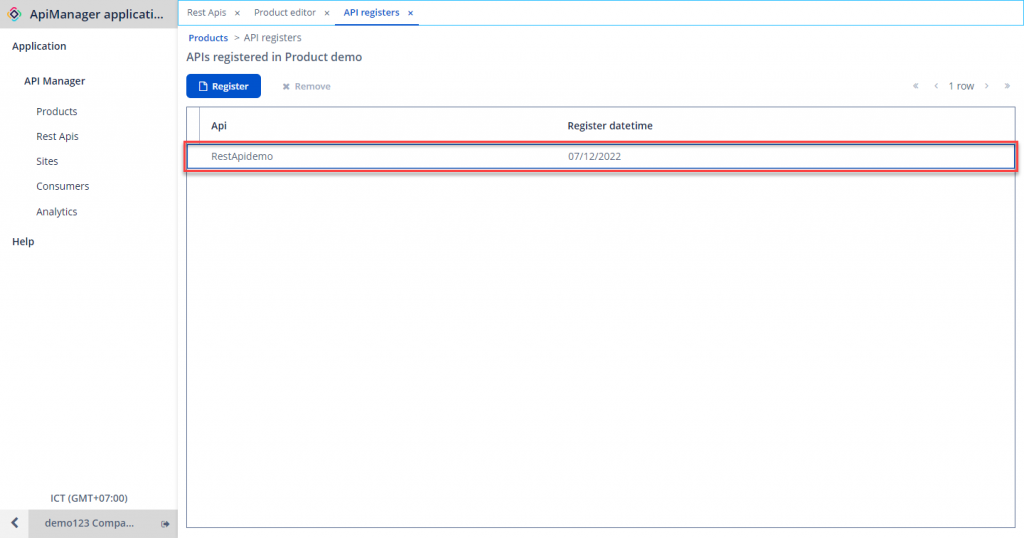This screenshot has width=1024, height=538.
Task: Collapse the sidebar with the left chevron
Action: pyautogui.click(x=14, y=524)
